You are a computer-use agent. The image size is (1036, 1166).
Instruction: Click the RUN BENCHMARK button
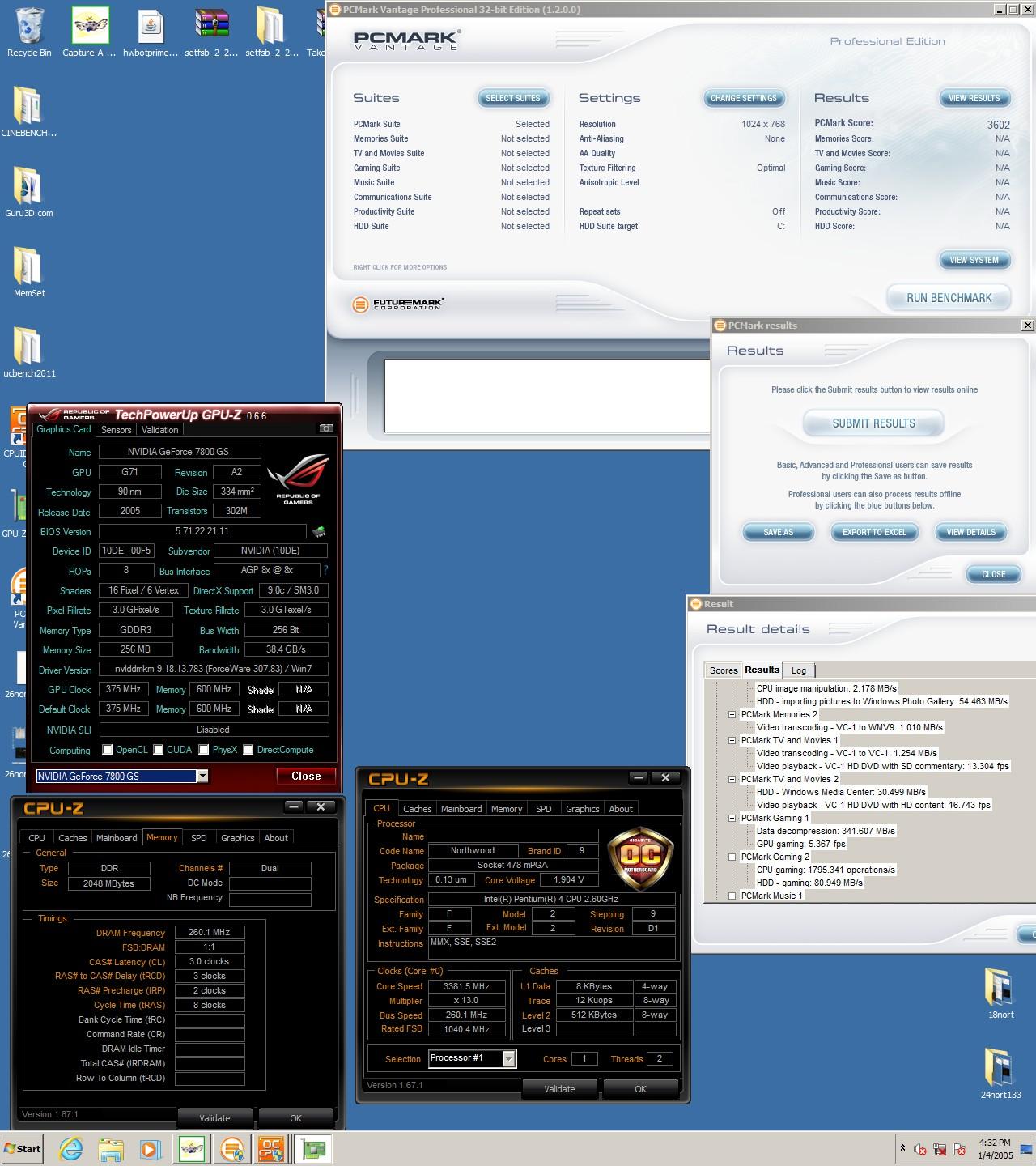pyautogui.click(x=949, y=298)
